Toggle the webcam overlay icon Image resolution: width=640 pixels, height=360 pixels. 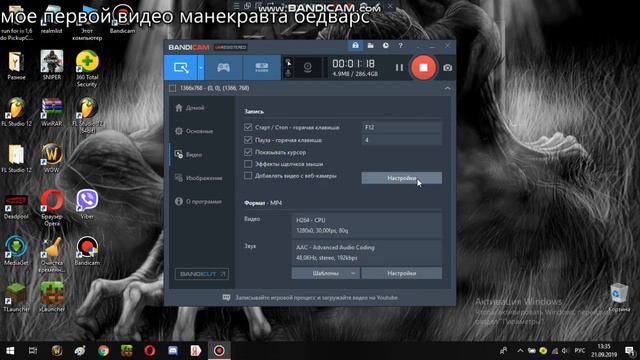click(x=307, y=67)
